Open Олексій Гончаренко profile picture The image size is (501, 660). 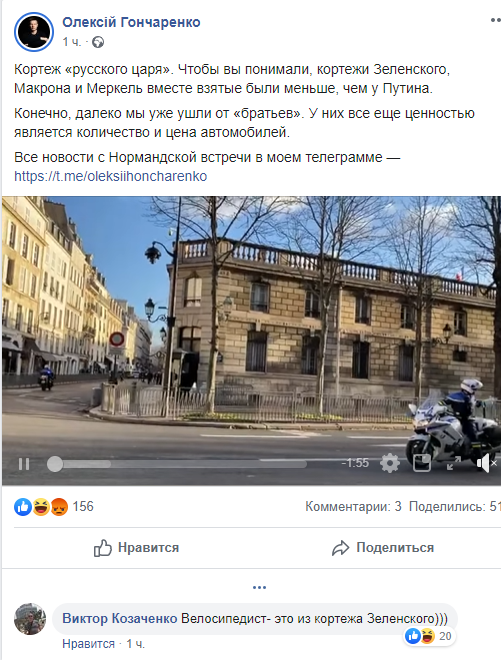coord(34,32)
